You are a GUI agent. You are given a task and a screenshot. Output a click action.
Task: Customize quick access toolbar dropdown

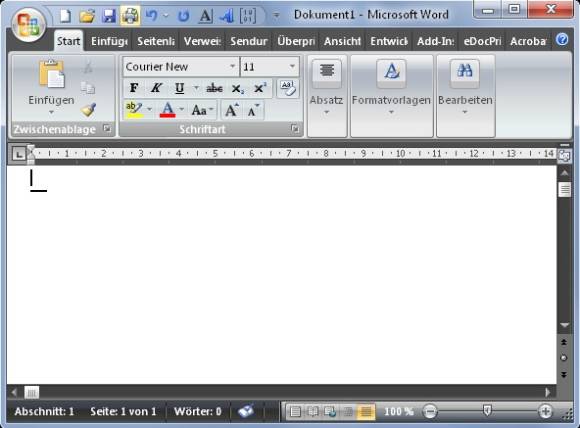[276, 16]
